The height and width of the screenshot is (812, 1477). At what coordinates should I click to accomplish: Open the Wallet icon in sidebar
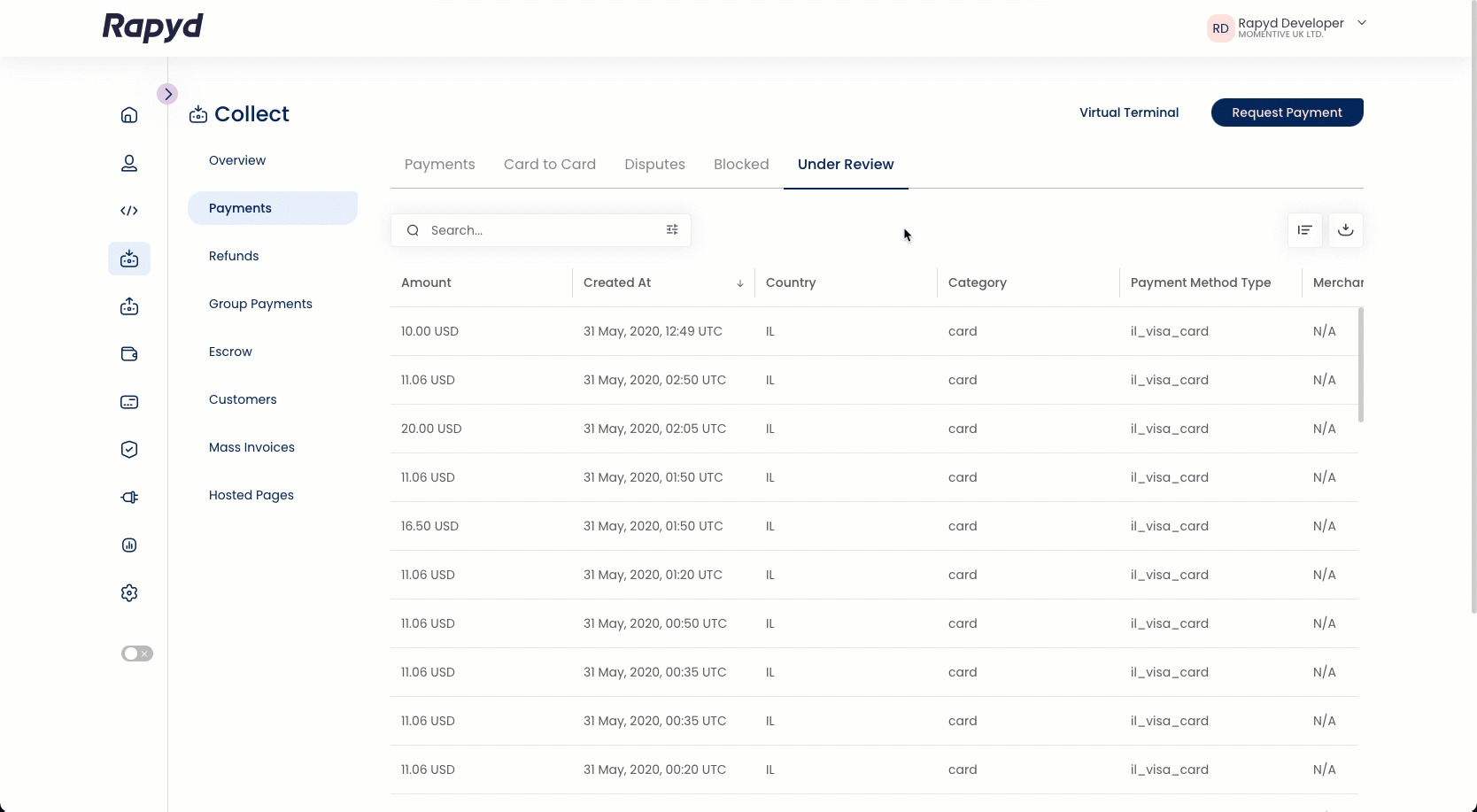[x=129, y=354]
